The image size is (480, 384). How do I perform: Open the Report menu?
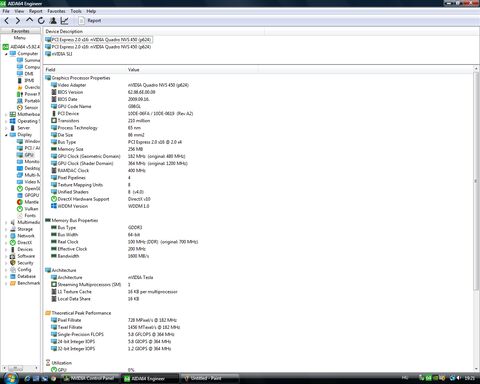click(x=36, y=11)
